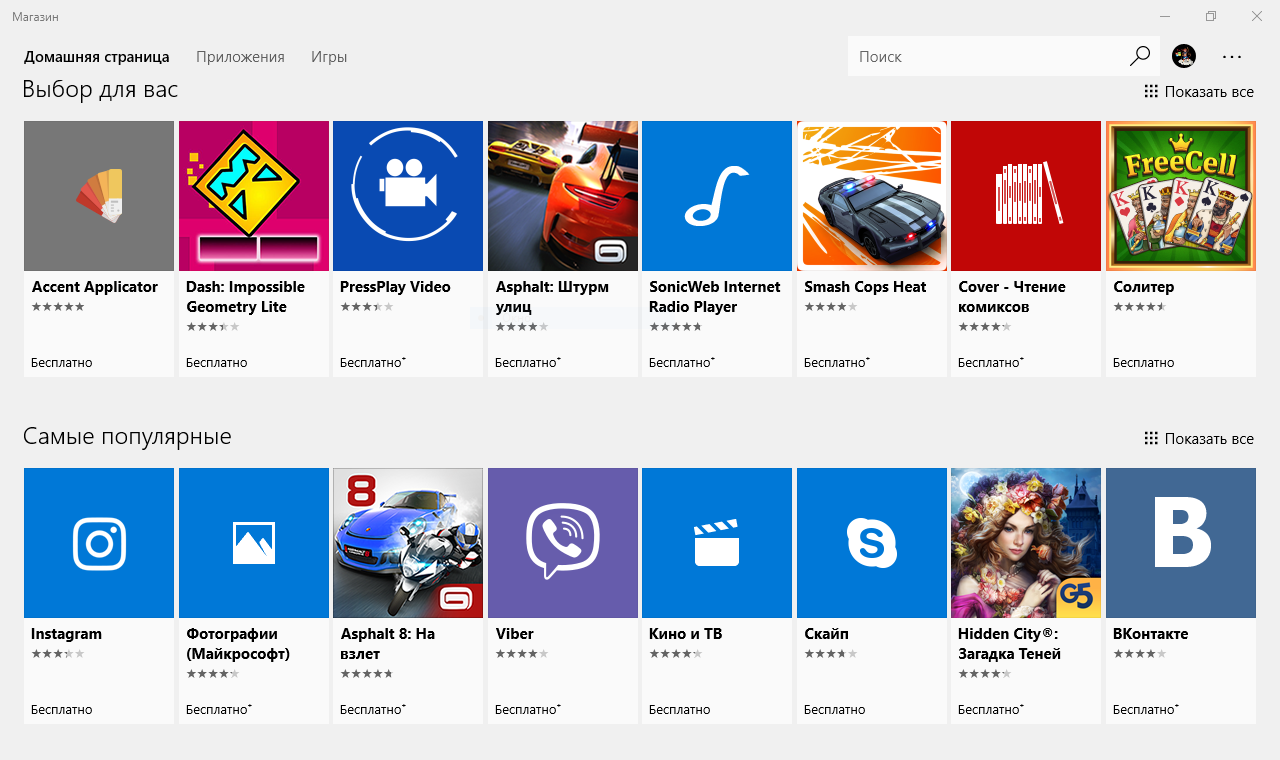
Task: Click the PressPlay Video title text
Action: pyautogui.click(x=395, y=287)
